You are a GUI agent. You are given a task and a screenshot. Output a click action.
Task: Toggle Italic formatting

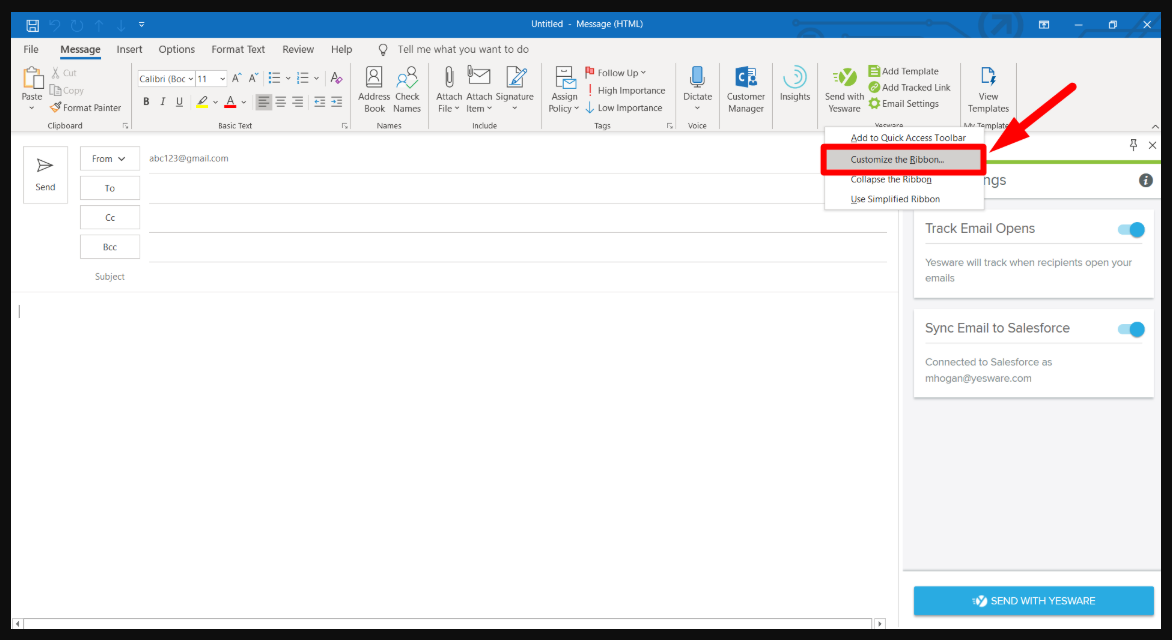162,102
